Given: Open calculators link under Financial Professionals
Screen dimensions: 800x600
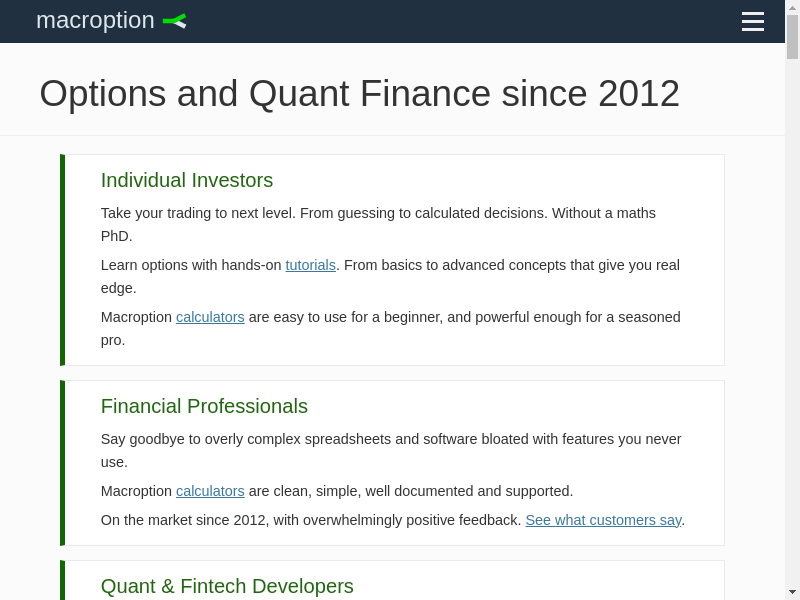Looking at the screenshot, I should pyautogui.click(x=210, y=491).
